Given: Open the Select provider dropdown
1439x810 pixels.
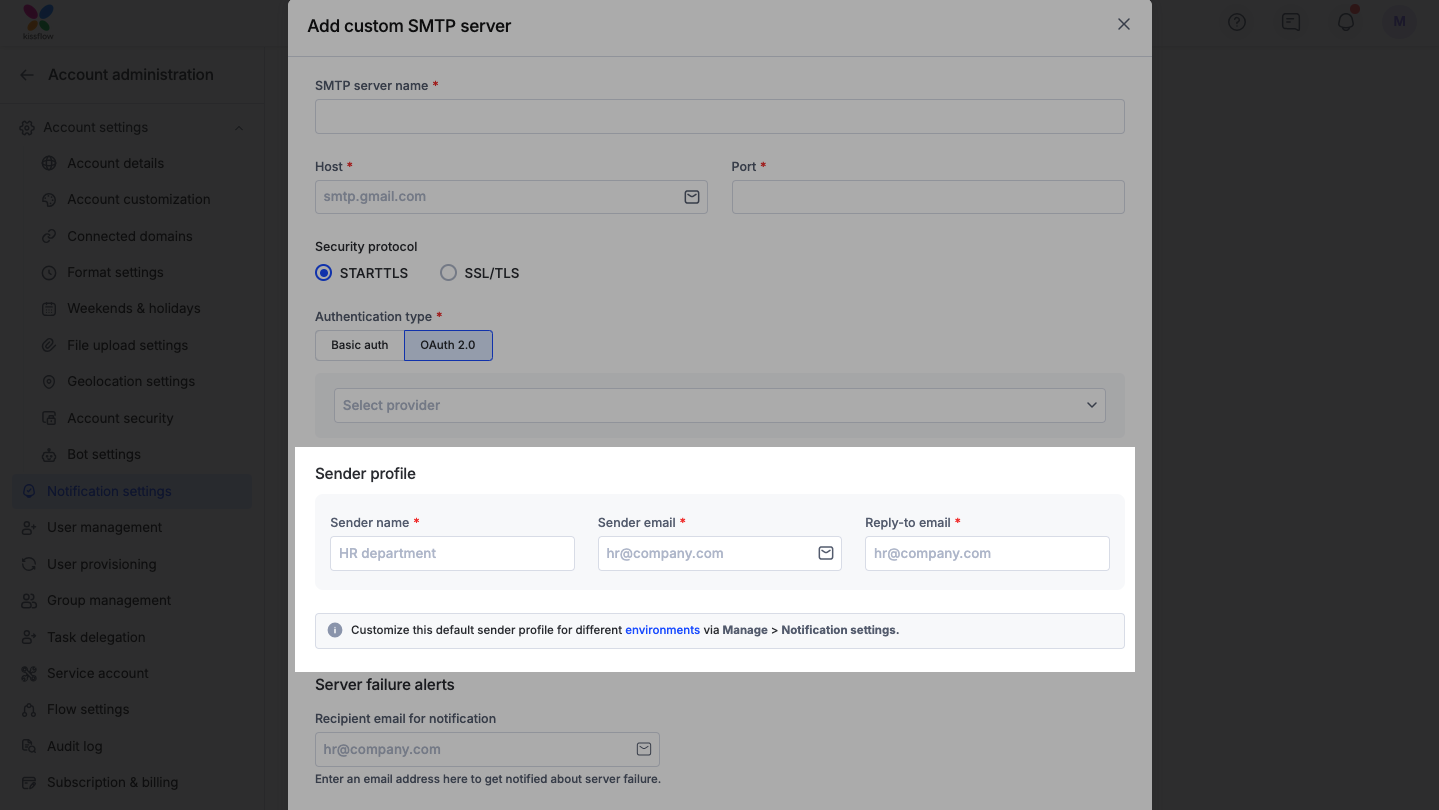Looking at the screenshot, I should 719,405.
